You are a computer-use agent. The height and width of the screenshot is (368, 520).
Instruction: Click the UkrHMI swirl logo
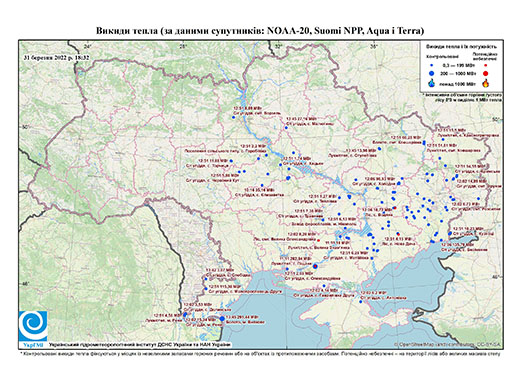(33, 326)
